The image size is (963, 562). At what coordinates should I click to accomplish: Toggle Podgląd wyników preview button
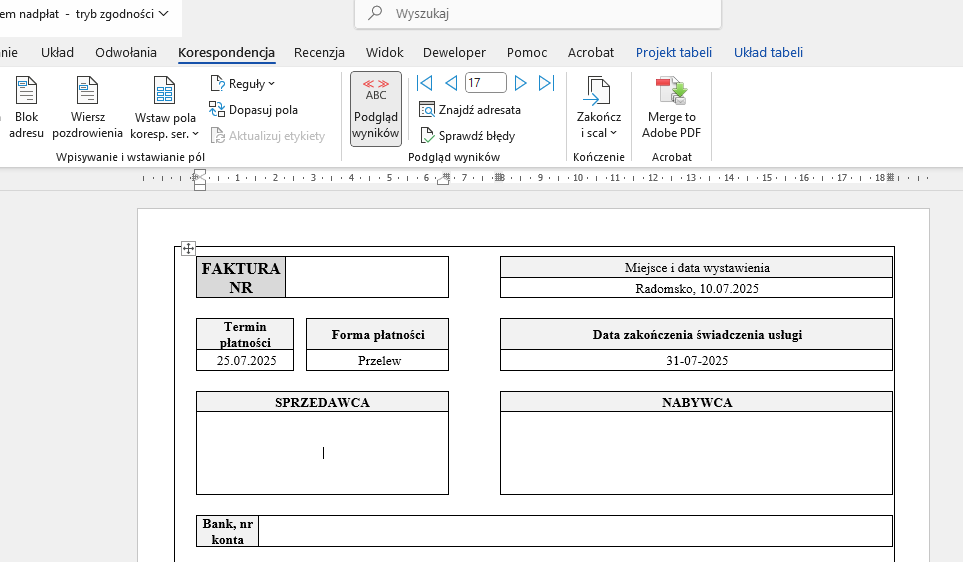click(x=376, y=109)
